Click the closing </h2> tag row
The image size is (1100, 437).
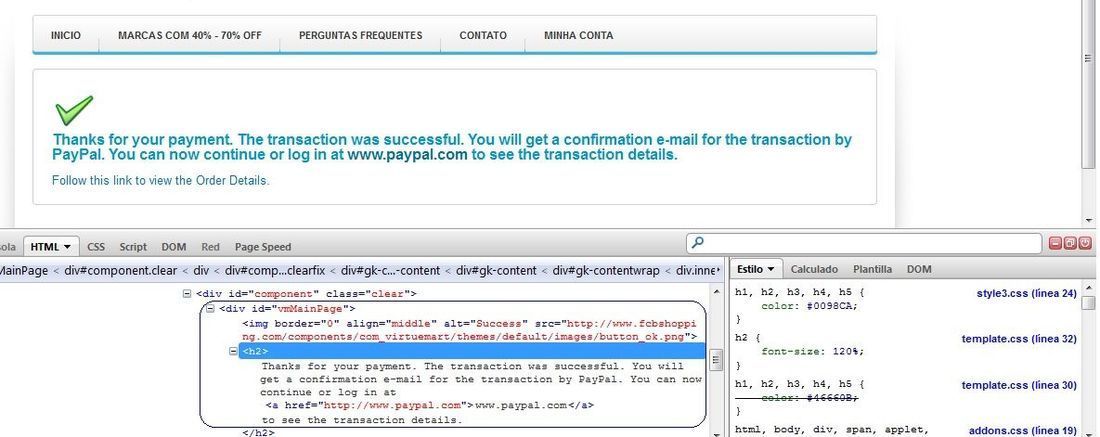pos(258,433)
